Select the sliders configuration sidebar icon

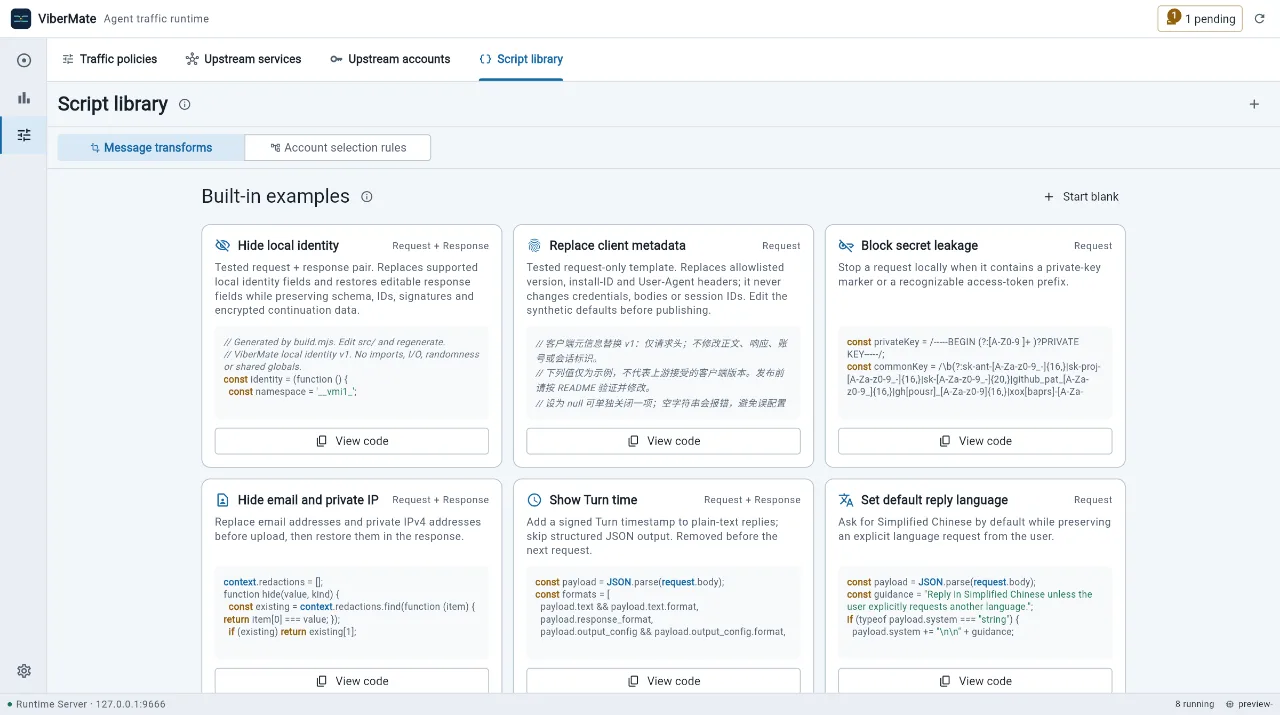point(24,135)
